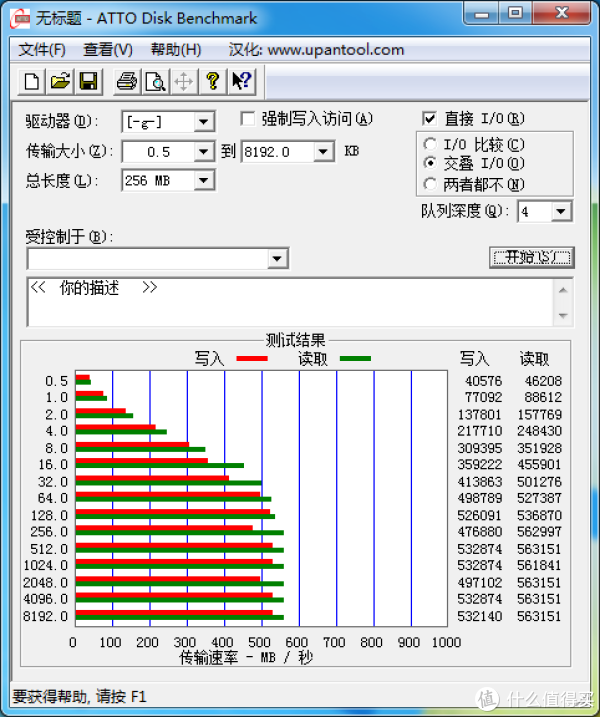The width and height of the screenshot is (600, 717).
Task: Open a benchmark file via folder icon
Action: 60,82
